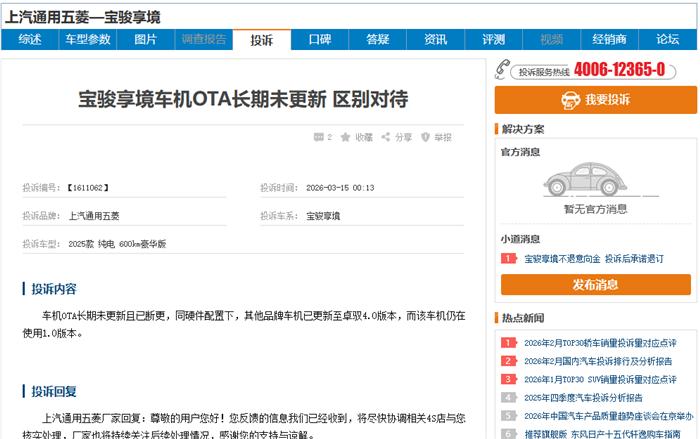Click the 分享 share icon
The width and height of the screenshot is (700, 439).
(385, 137)
